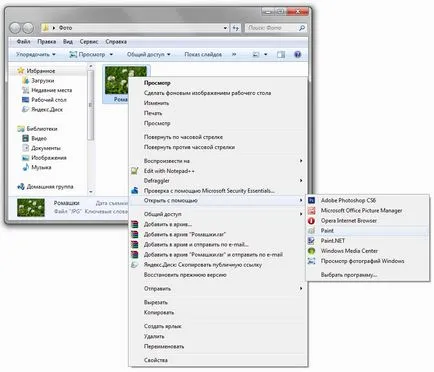Click the Домашняя группа icon

click(x=21, y=187)
